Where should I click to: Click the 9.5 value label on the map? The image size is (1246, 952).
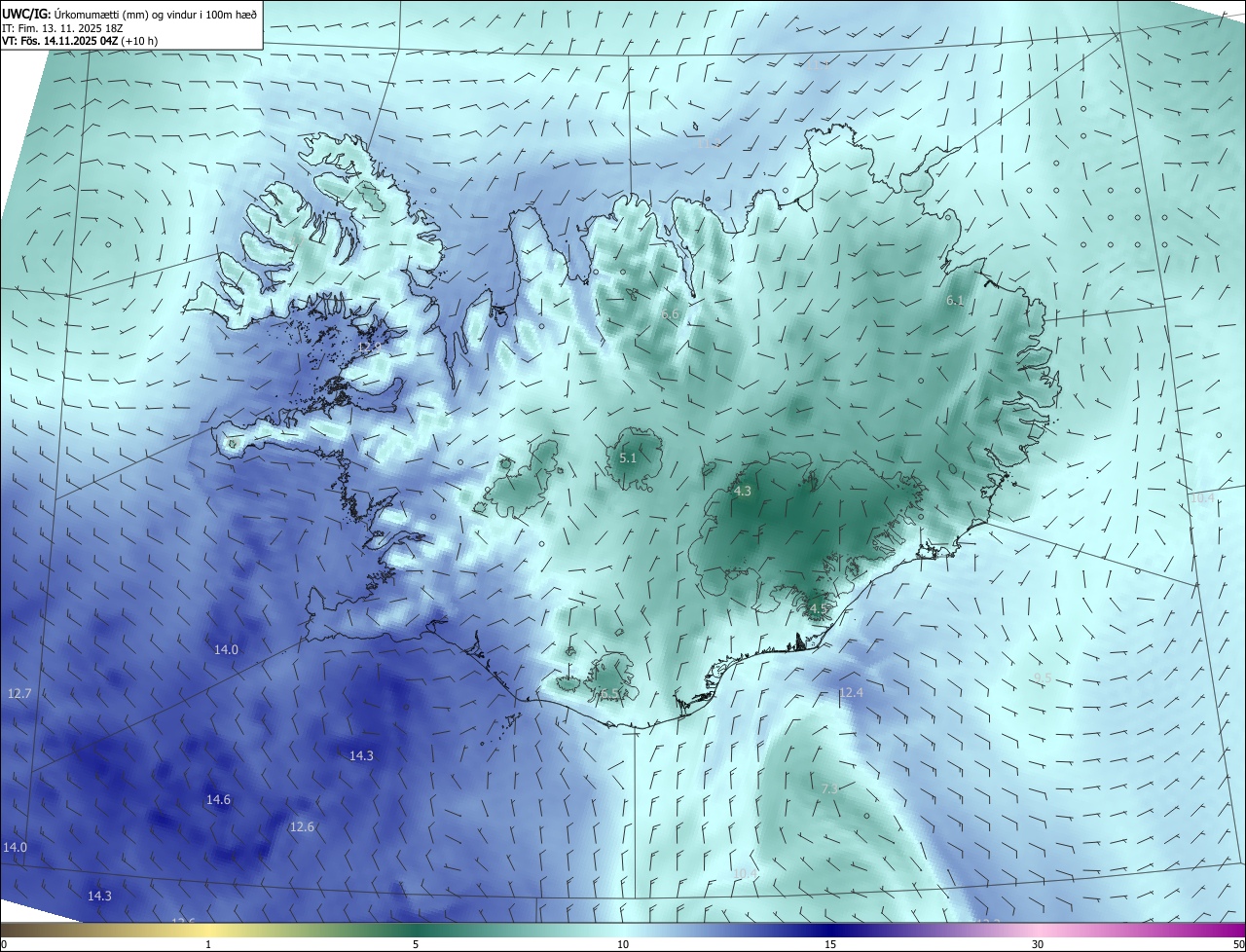1043,677
